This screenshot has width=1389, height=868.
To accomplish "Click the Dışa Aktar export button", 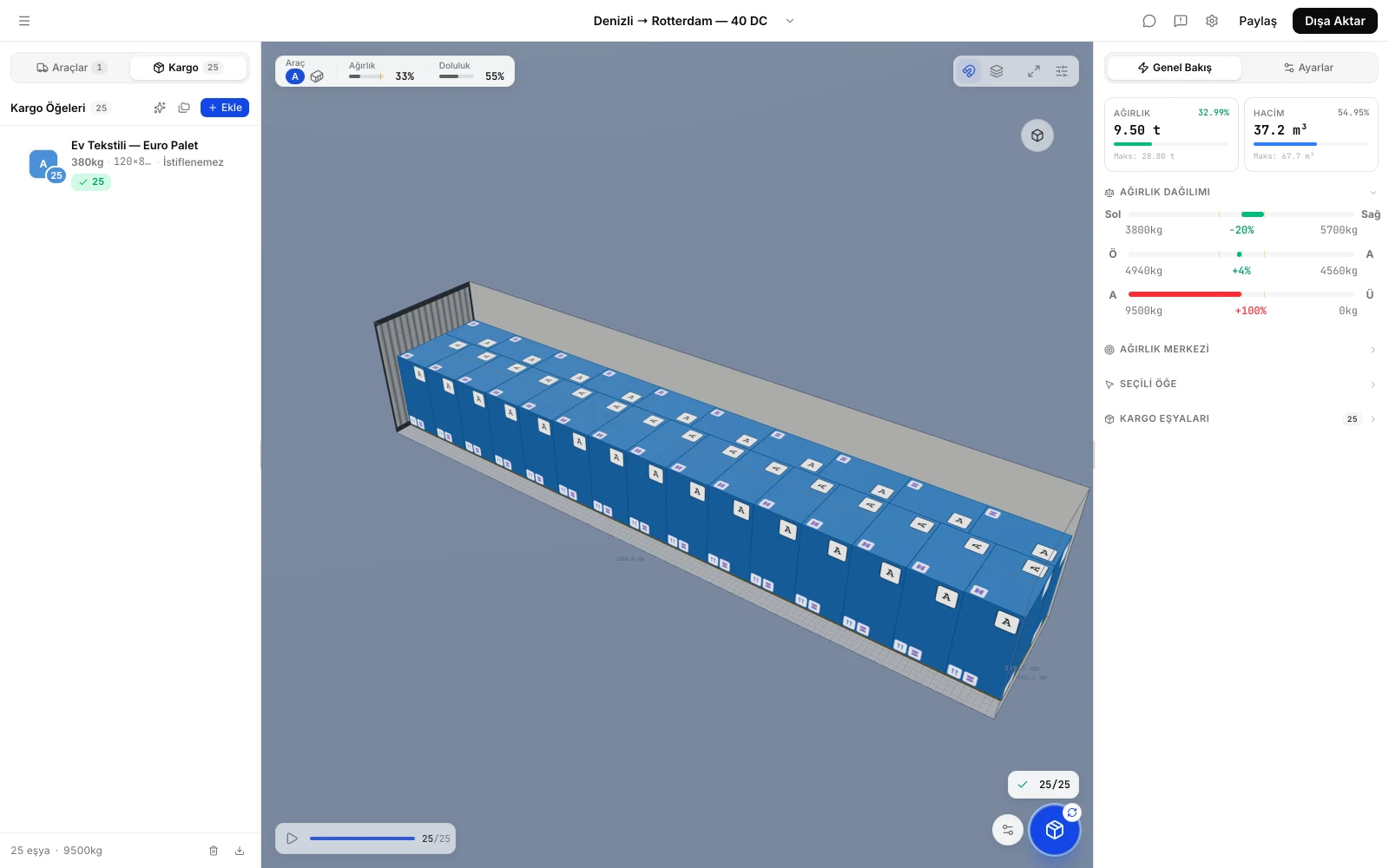I will [1334, 21].
